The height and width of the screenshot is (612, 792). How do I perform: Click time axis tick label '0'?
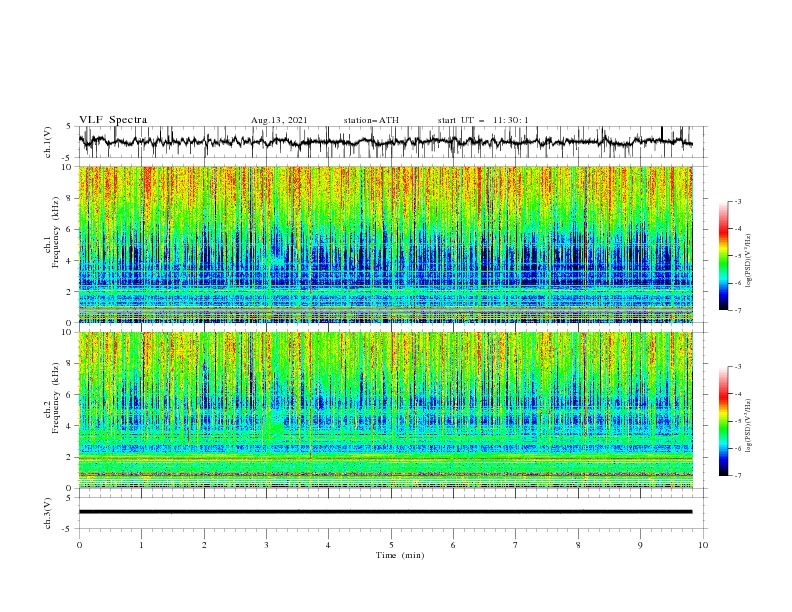79,545
